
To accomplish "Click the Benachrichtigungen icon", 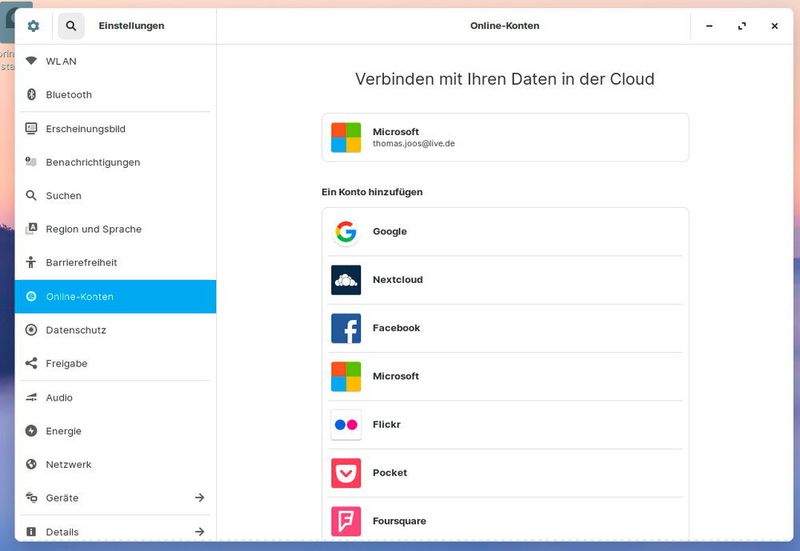I will (31, 162).
